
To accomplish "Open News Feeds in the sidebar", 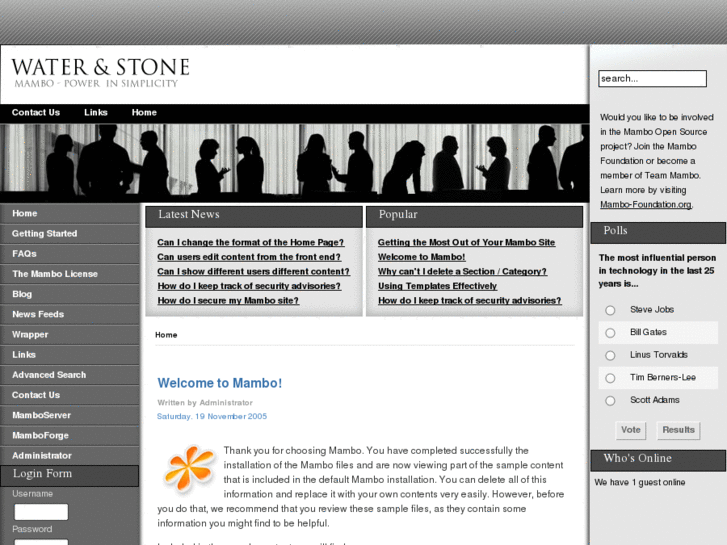I will tap(70, 314).
